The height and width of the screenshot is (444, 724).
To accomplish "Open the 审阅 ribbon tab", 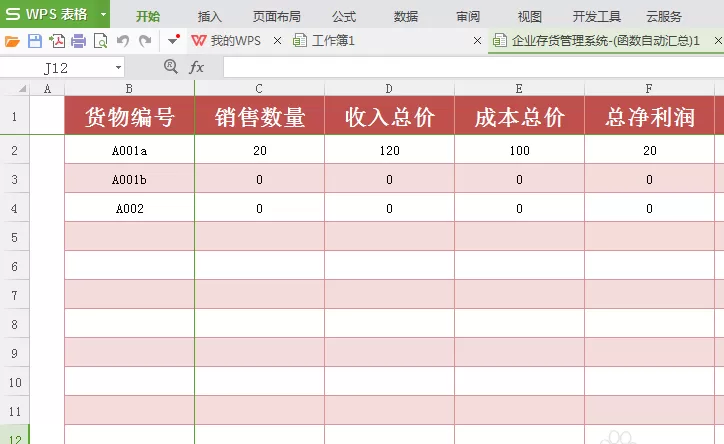I will pyautogui.click(x=468, y=17).
